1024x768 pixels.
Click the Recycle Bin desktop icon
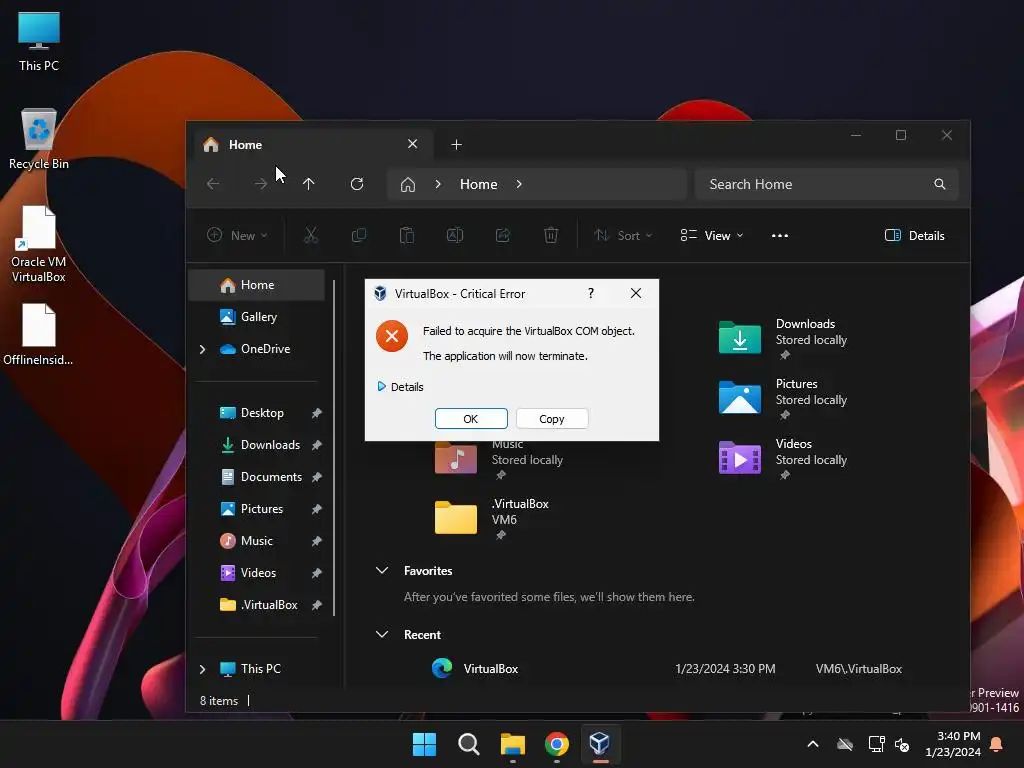tap(39, 138)
